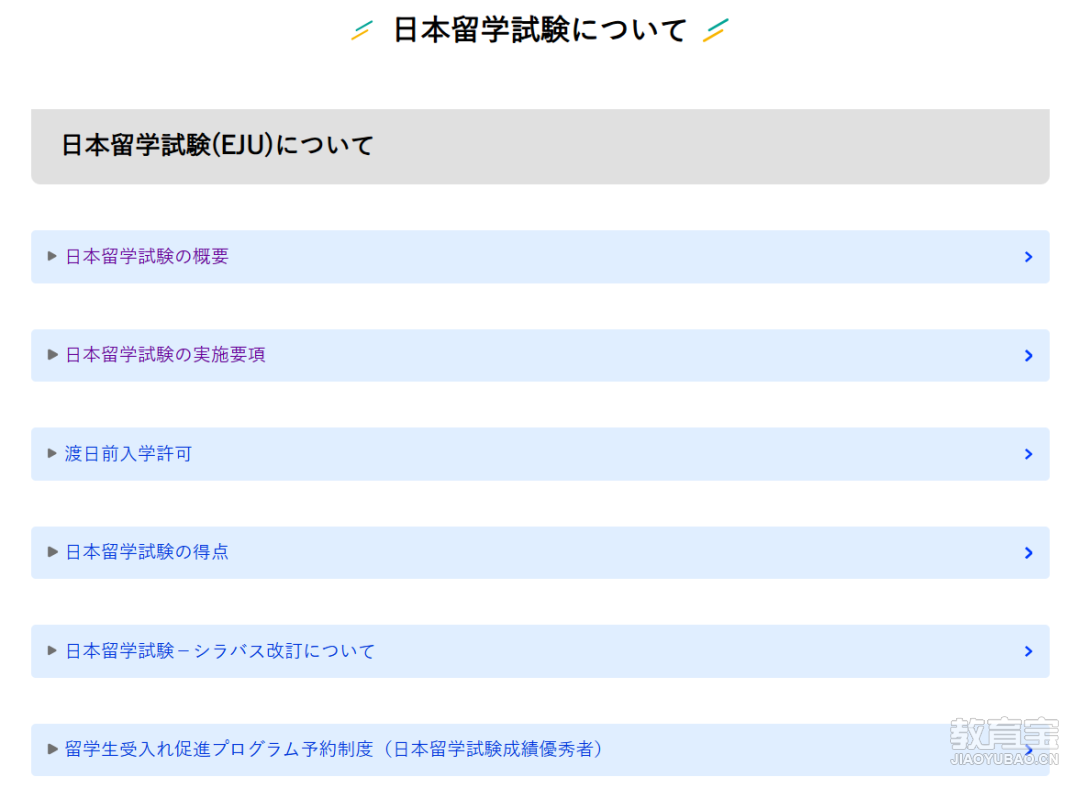Click the 日本留学試験(EJU)について section heading
This screenshot has height=788, width=1080.
coord(217,145)
